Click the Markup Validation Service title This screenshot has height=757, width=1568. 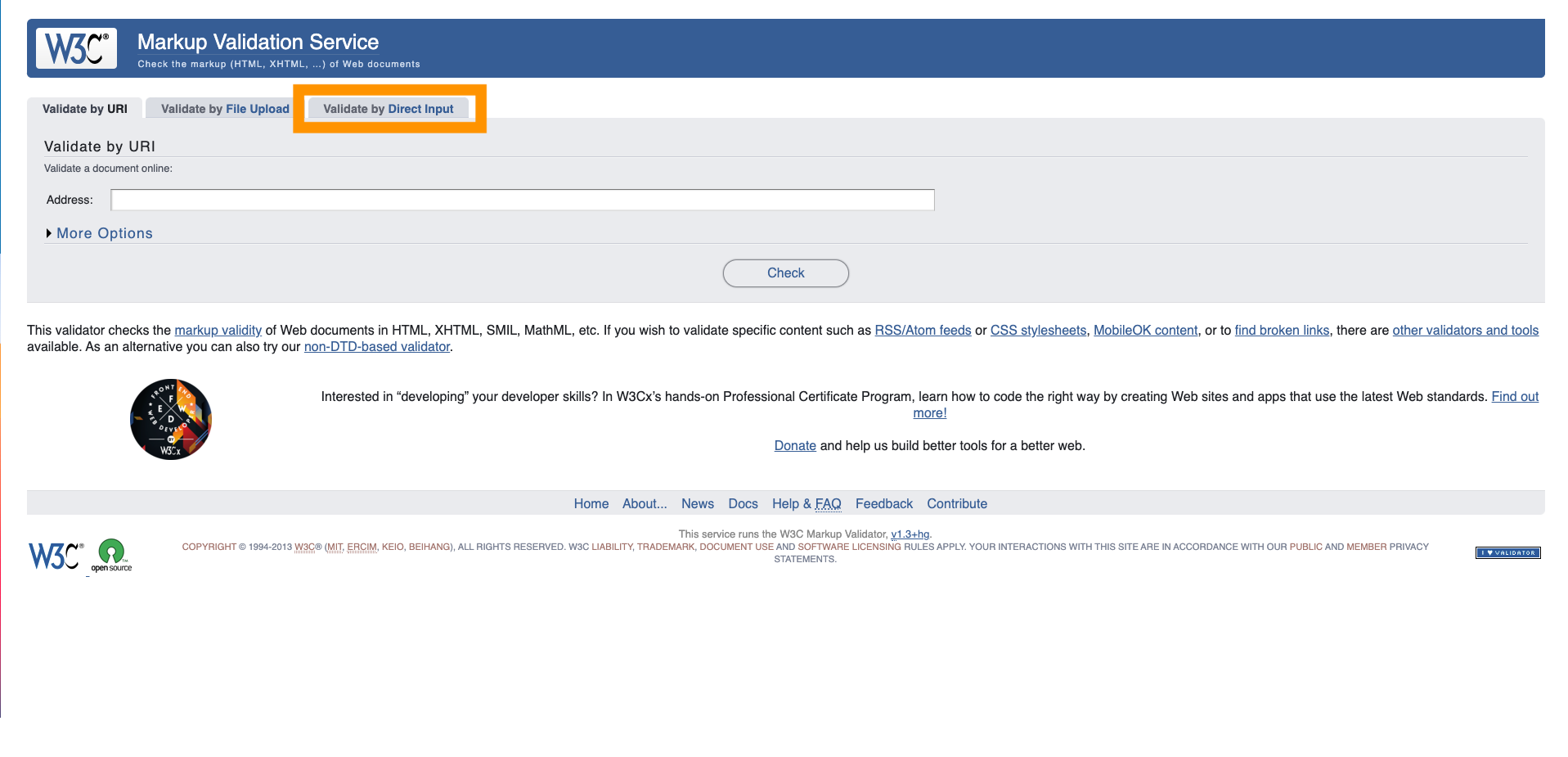tap(258, 42)
